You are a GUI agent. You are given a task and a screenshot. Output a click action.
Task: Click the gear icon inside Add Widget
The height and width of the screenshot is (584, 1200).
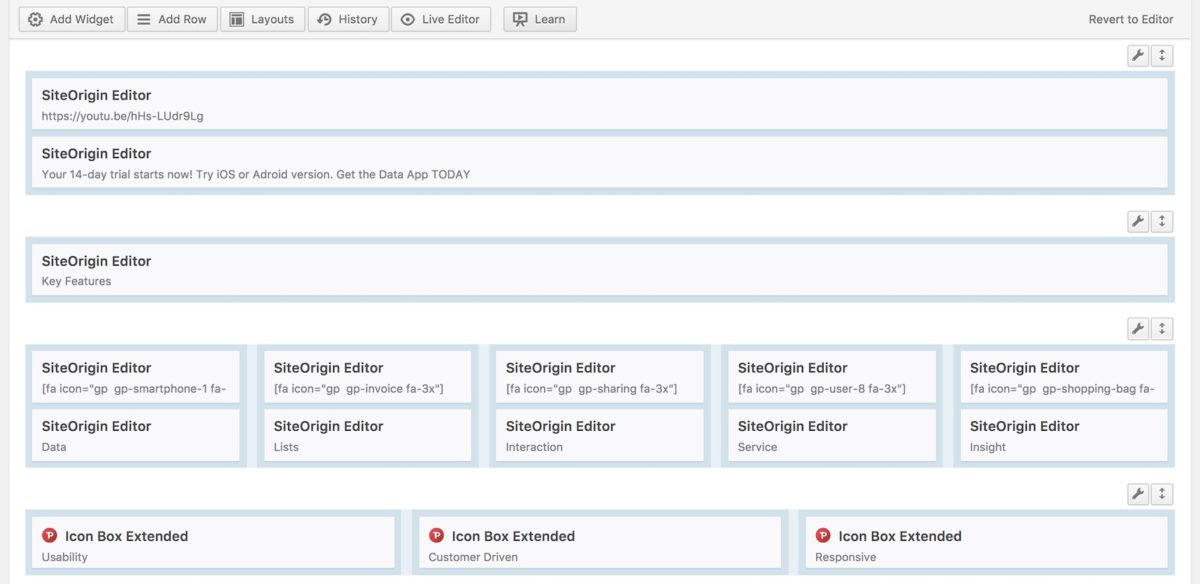click(37, 18)
